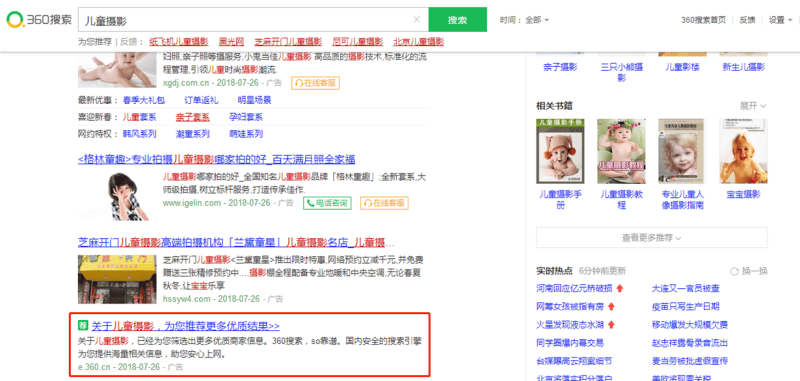Click the 换一换 refresh icon

734,271
